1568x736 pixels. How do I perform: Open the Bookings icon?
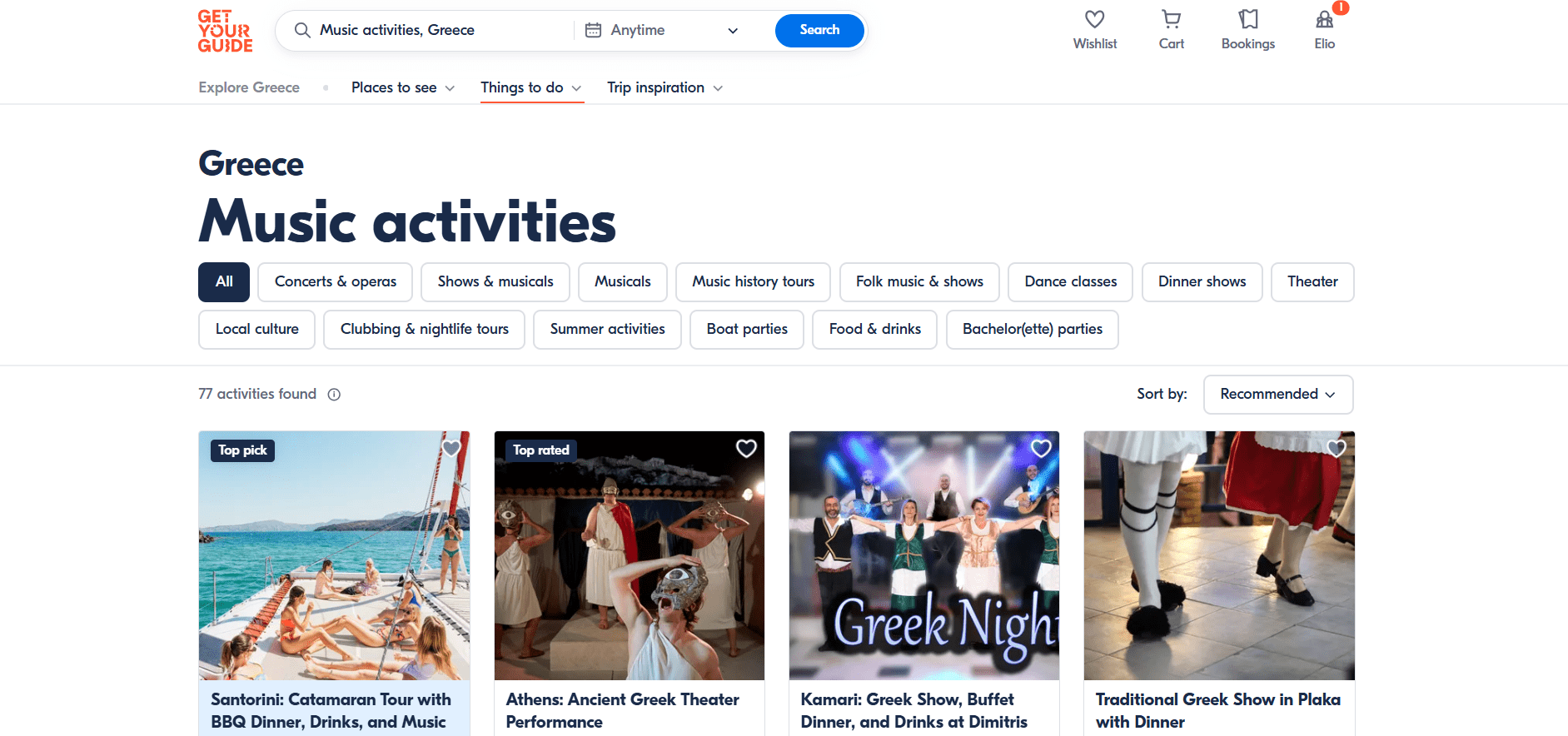point(1247,19)
